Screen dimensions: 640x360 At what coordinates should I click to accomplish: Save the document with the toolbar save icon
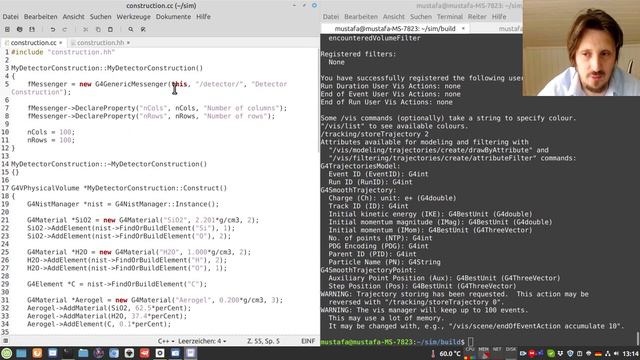point(32,29)
